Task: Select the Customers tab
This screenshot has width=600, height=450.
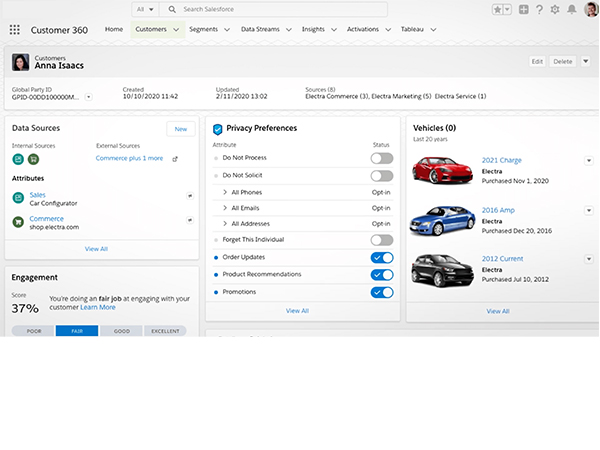Action: (151, 29)
